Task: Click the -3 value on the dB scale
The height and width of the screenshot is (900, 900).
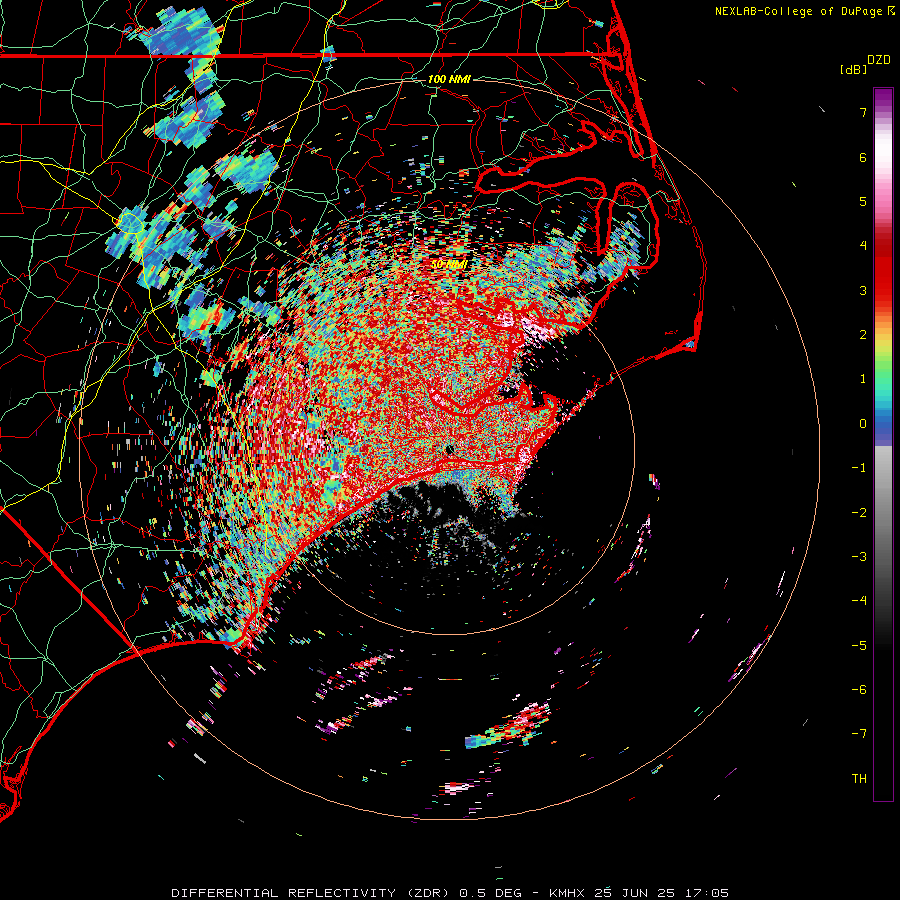Action: click(859, 556)
